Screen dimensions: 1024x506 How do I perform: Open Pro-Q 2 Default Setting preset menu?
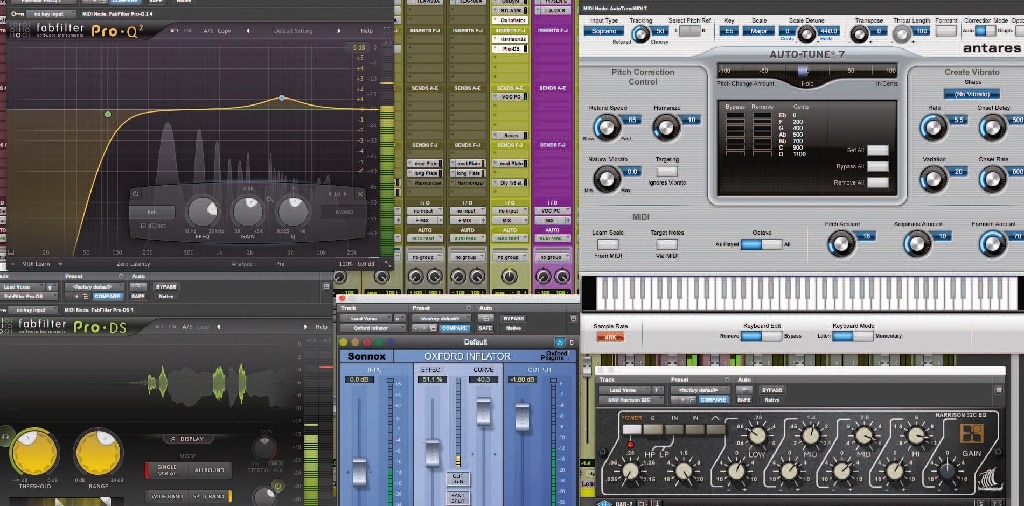click(x=293, y=31)
